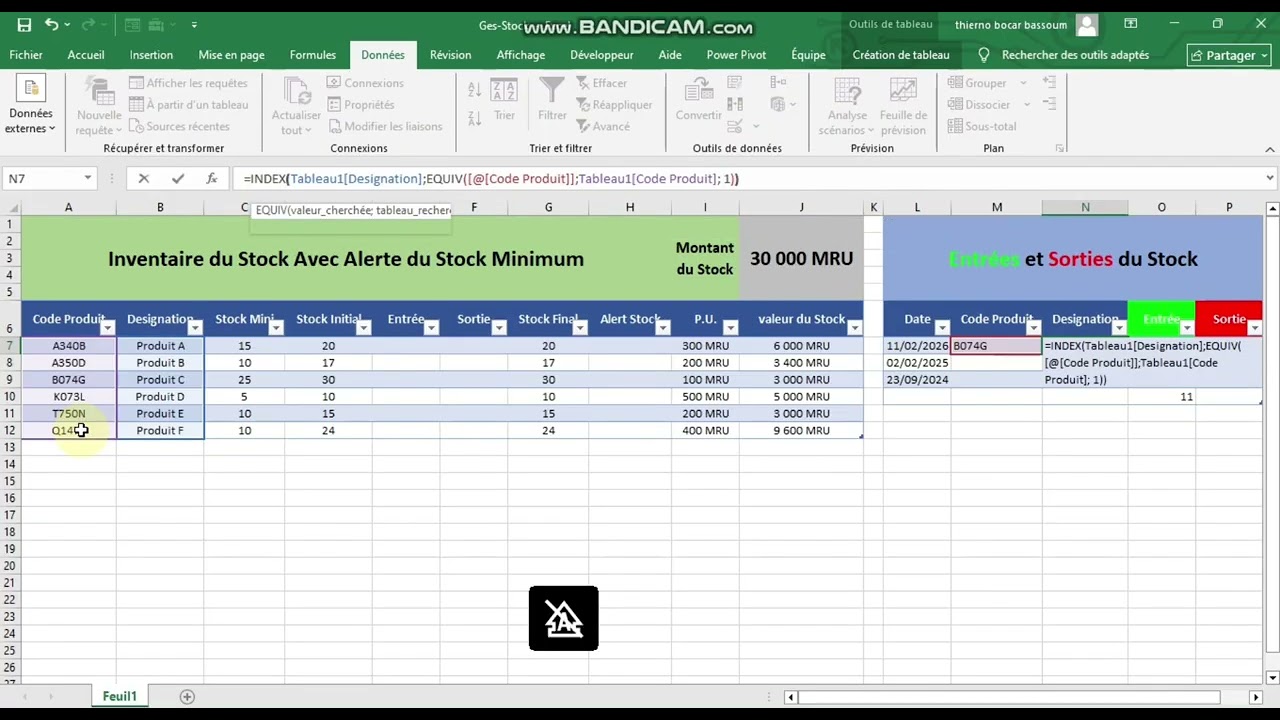Confirm formula with the checkmark icon
Viewport: 1280px width, 720px height.
tap(177, 178)
